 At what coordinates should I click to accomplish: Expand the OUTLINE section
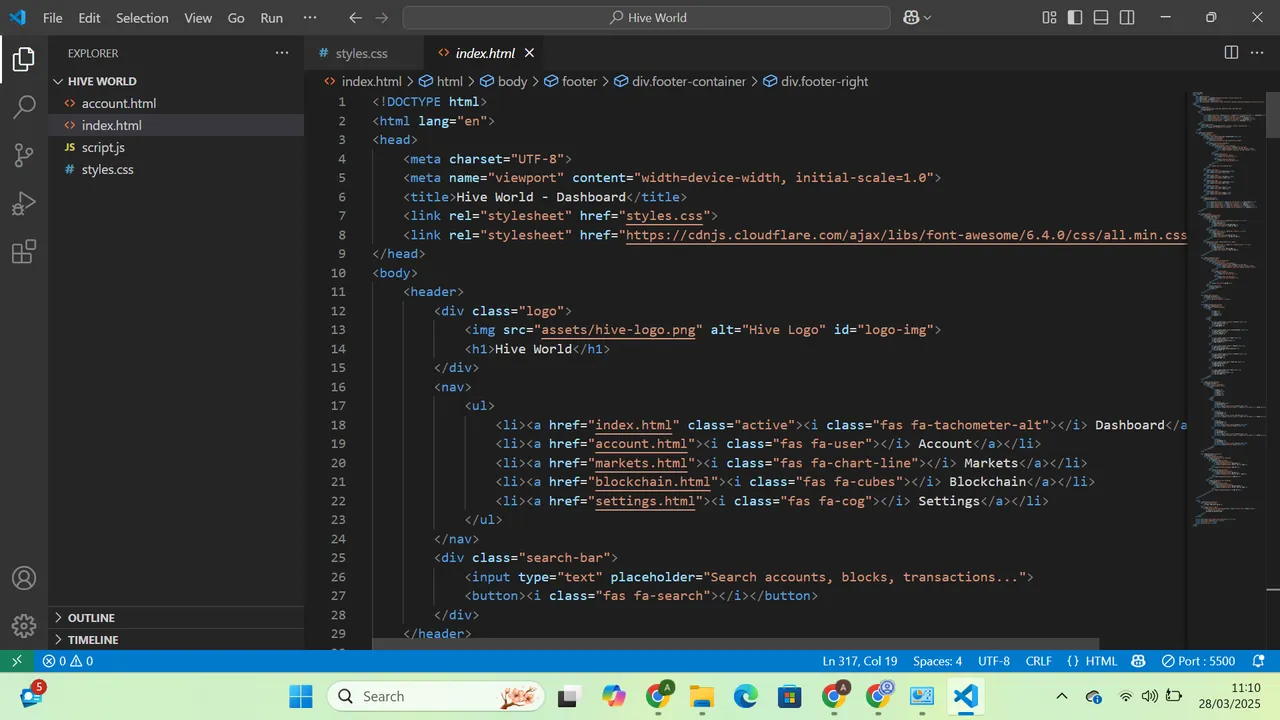click(176, 617)
